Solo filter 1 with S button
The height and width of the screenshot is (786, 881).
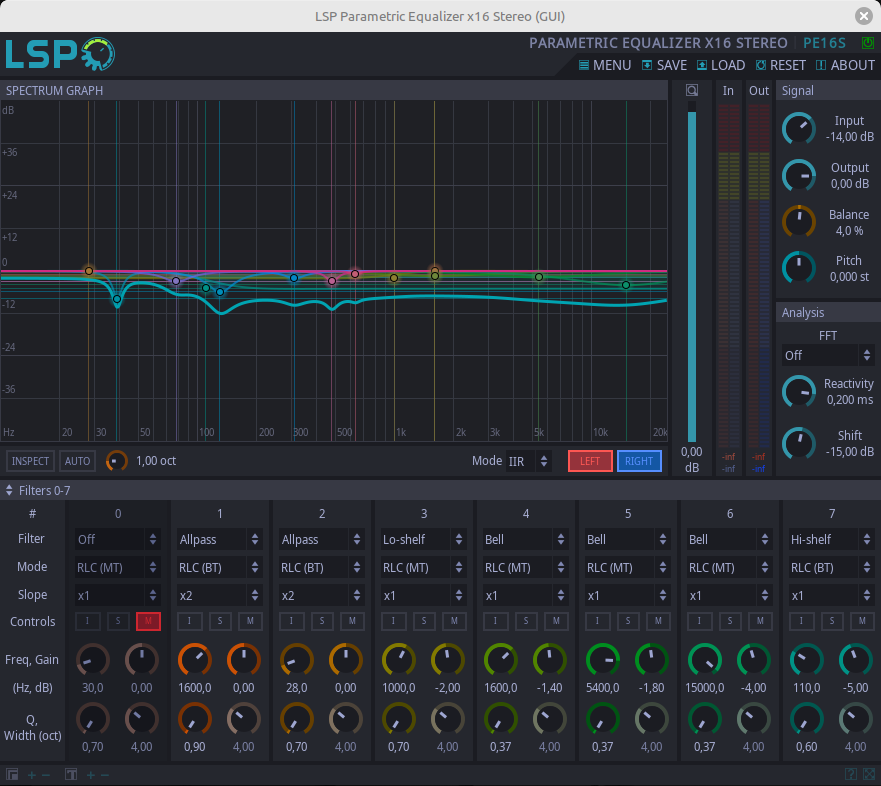coord(220,621)
